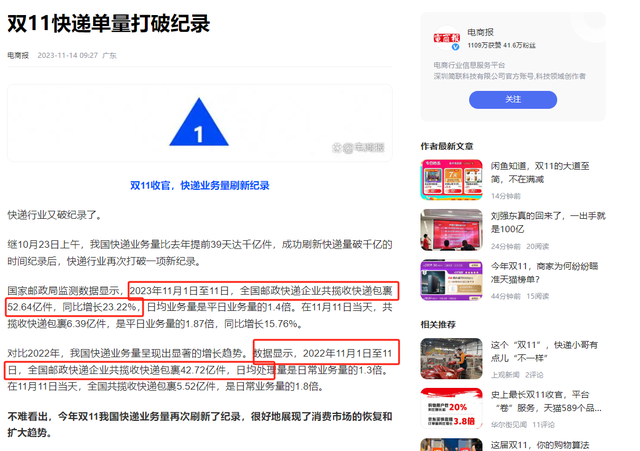Viewport: 640px width, 451px height.
Task: Click the headline 双11快递单量打破纪录
Action: point(109,24)
